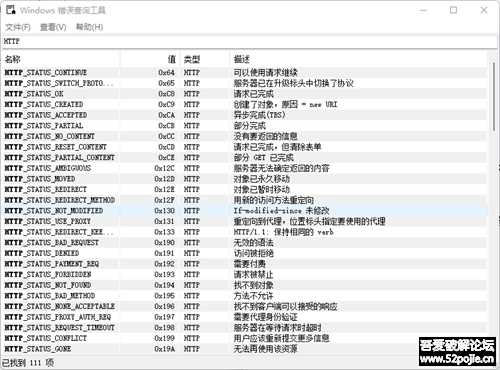Select row HTTP_STATUS_CONFLICT

[245, 338]
